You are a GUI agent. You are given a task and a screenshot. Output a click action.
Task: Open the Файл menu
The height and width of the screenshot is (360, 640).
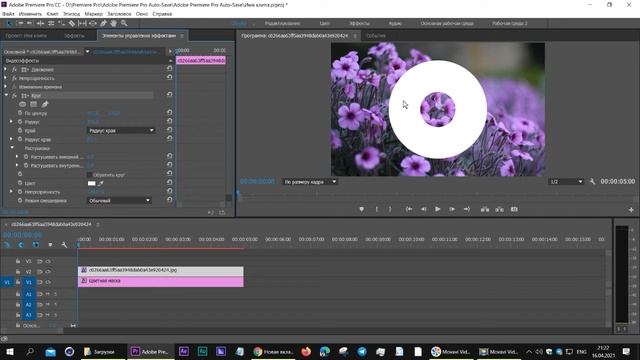pyautogui.click(x=8, y=14)
